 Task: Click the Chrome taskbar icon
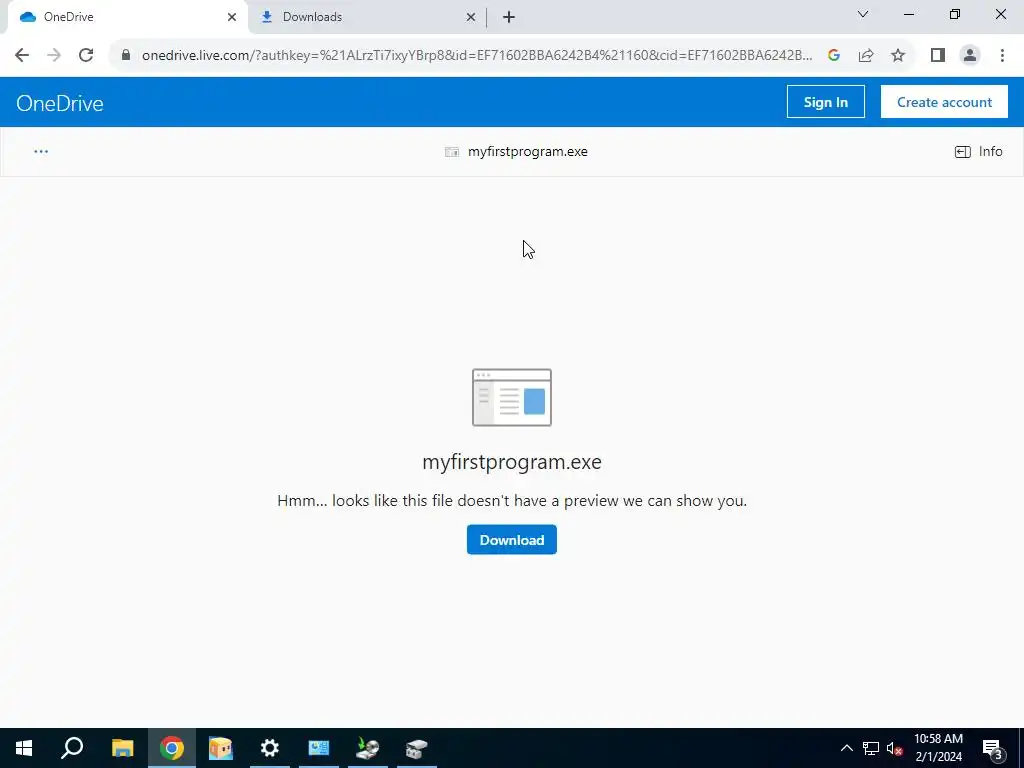coord(172,748)
